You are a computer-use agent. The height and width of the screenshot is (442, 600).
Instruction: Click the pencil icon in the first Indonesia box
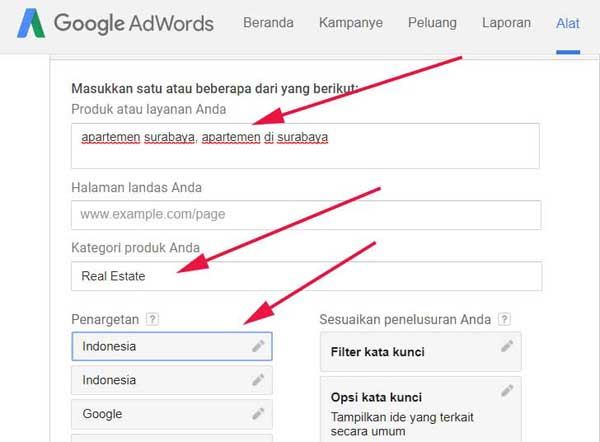(258, 346)
